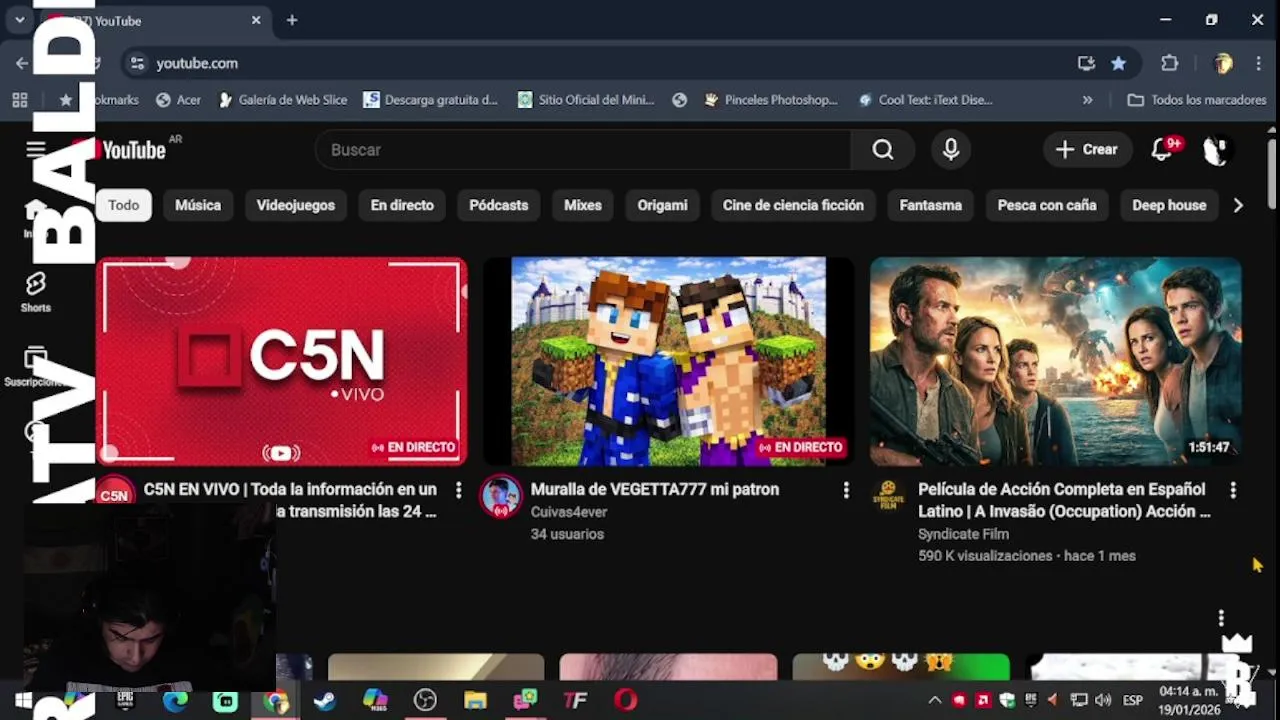This screenshot has width=1280, height=720.
Task: Click the YouTube search magnifier button
Action: (x=882, y=150)
